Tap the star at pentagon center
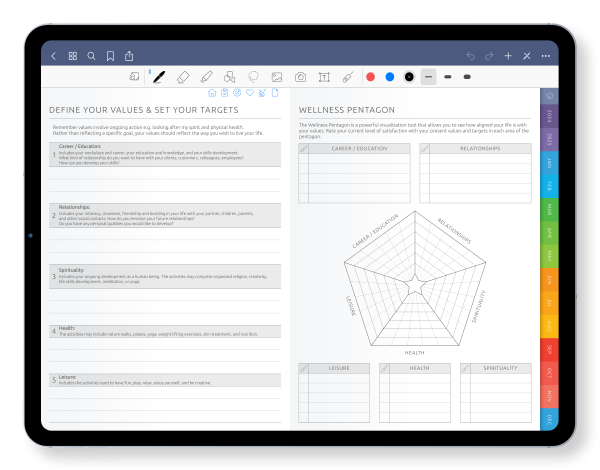This screenshot has height=470, width=600. pos(415,285)
